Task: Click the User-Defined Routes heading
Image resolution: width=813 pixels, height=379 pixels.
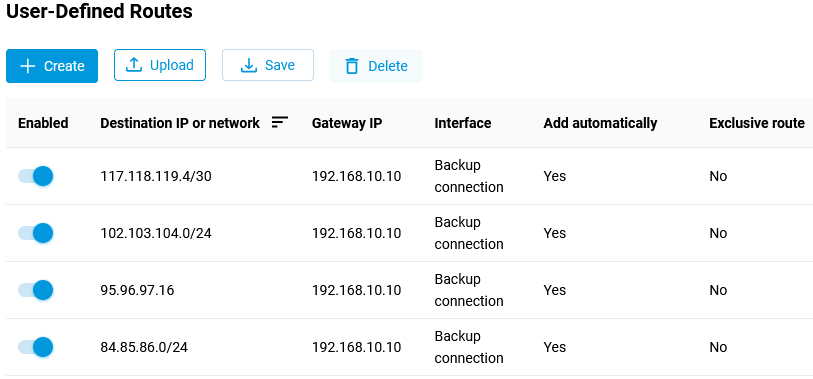Action: pos(99,11)
